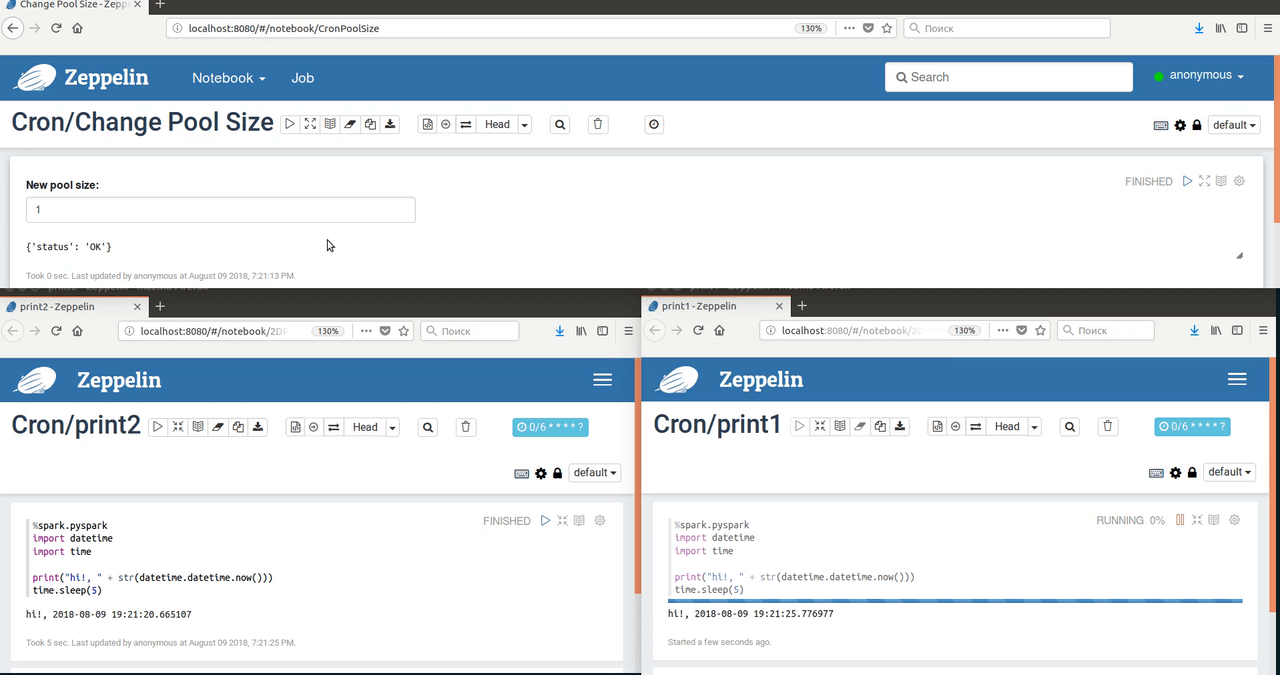Open default view dropdown in Change Pool Size
Screen dimensions: 1280x675
[x=1234, y=125]
